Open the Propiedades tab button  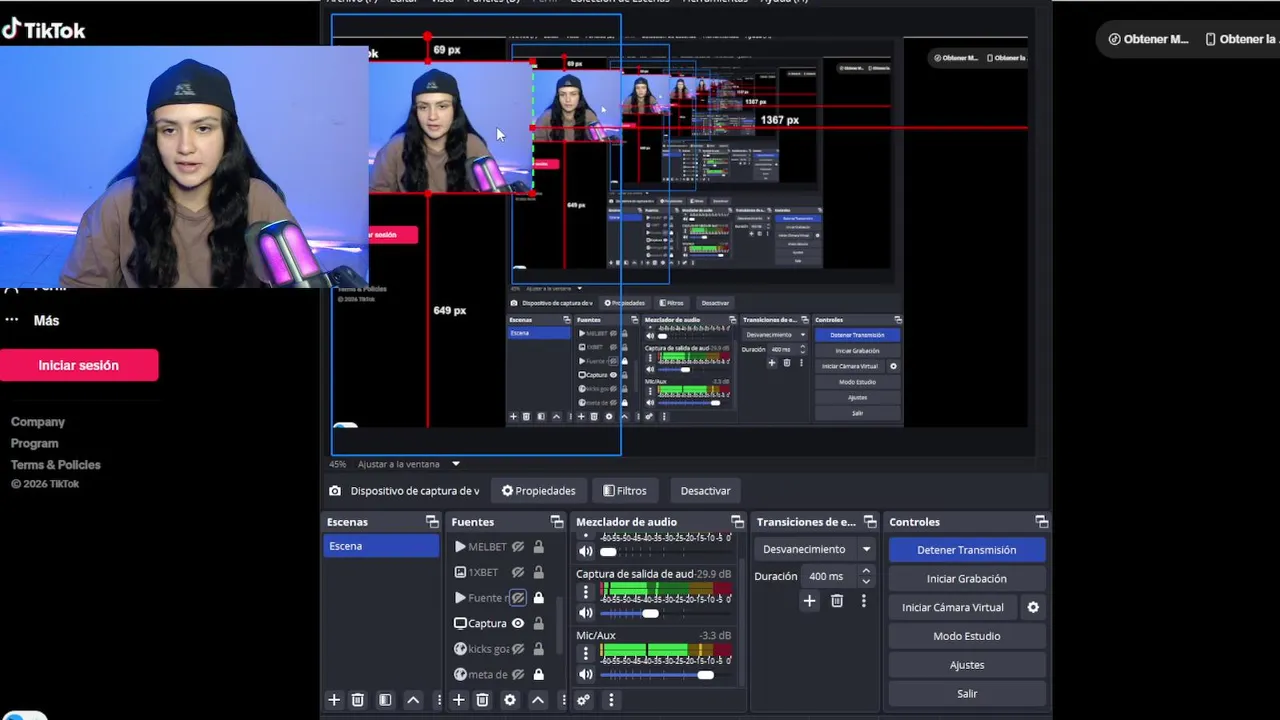coord(538,491)
